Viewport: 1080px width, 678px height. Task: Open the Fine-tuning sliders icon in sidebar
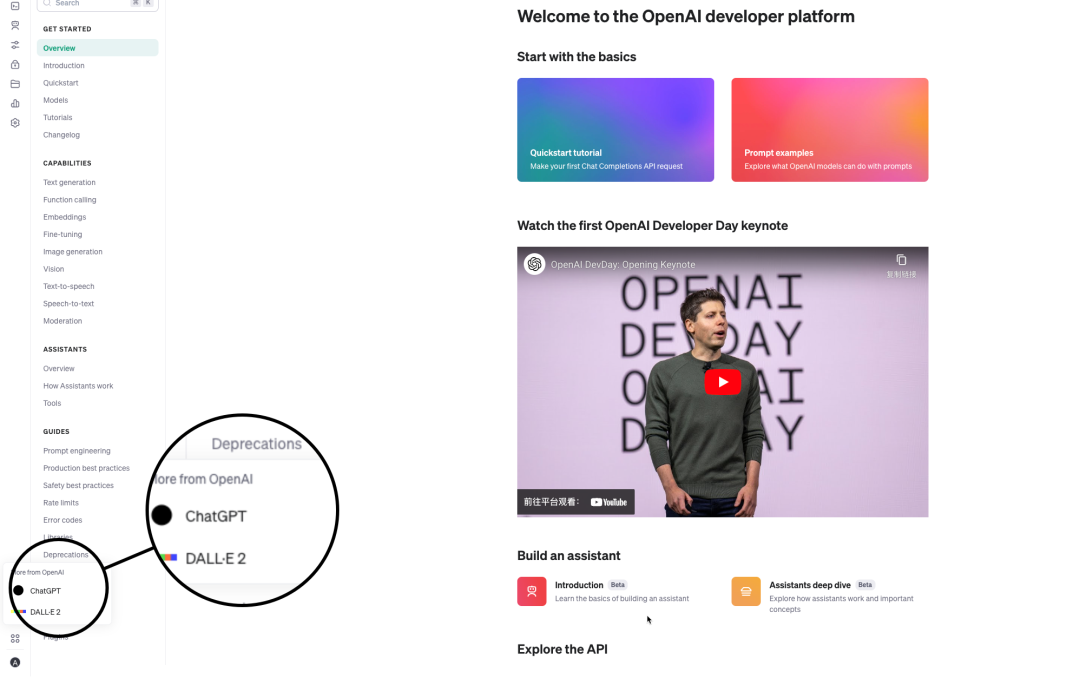[x=15, y=45]
